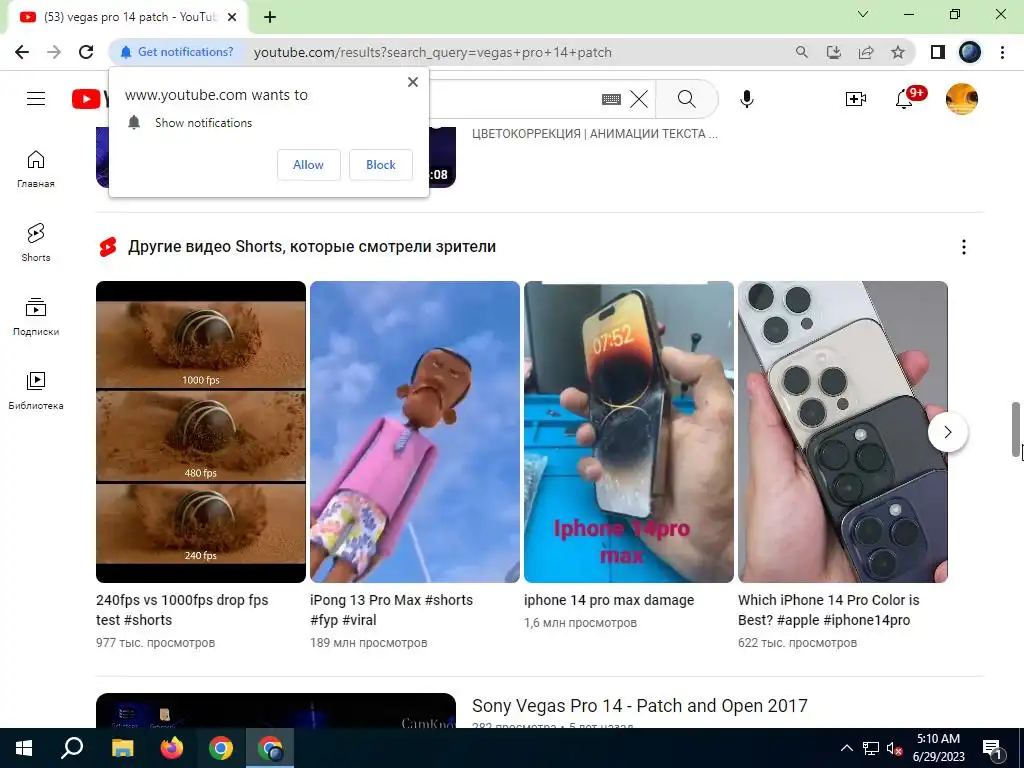Click the 1,6 млн просмотров text

tap(580, 622)
